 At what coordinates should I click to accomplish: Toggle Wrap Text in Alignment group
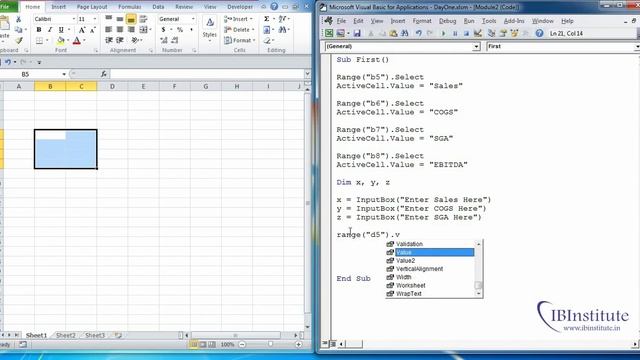coord(143,19)
